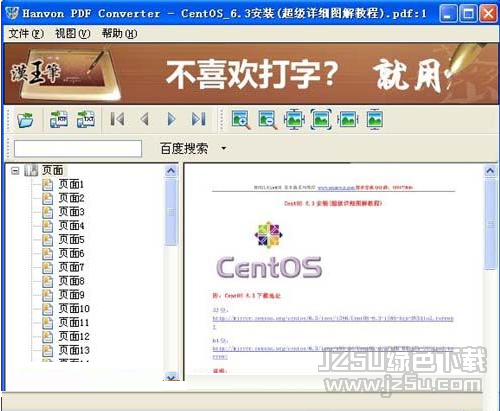500x411 pixels.
Task: Click the fit whole page icon
Action: (321, 119)
